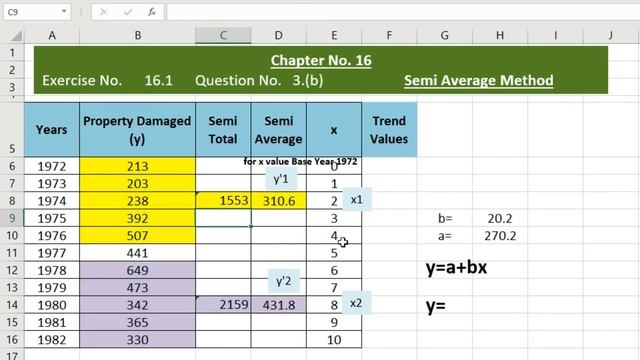Select the semi total cell 2159
This screenshot has width=640, height=360.
223,305
